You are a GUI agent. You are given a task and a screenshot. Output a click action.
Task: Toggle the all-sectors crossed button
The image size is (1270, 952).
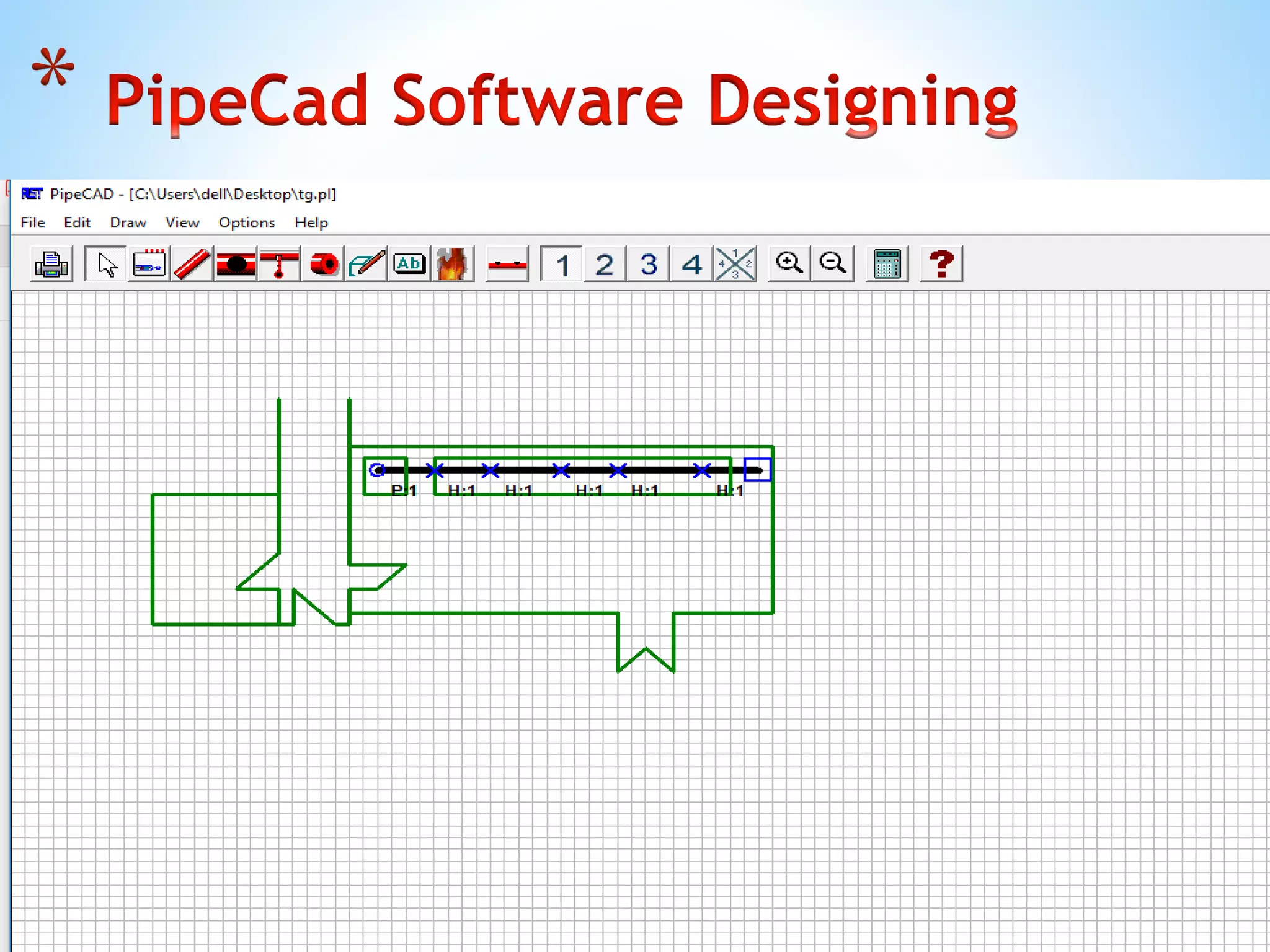click(735, 265)
